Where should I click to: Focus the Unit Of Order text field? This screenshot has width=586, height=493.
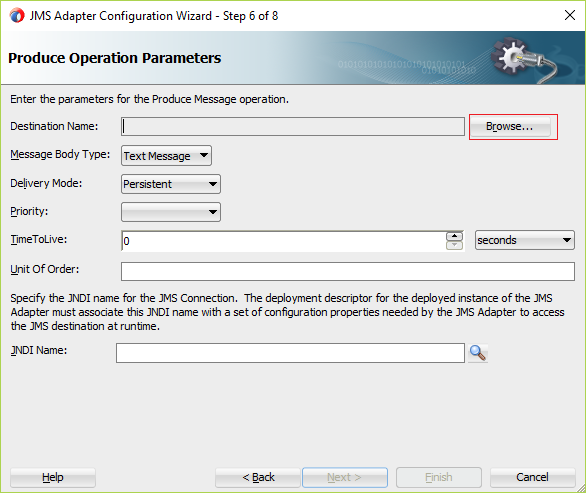pos(348,271)
